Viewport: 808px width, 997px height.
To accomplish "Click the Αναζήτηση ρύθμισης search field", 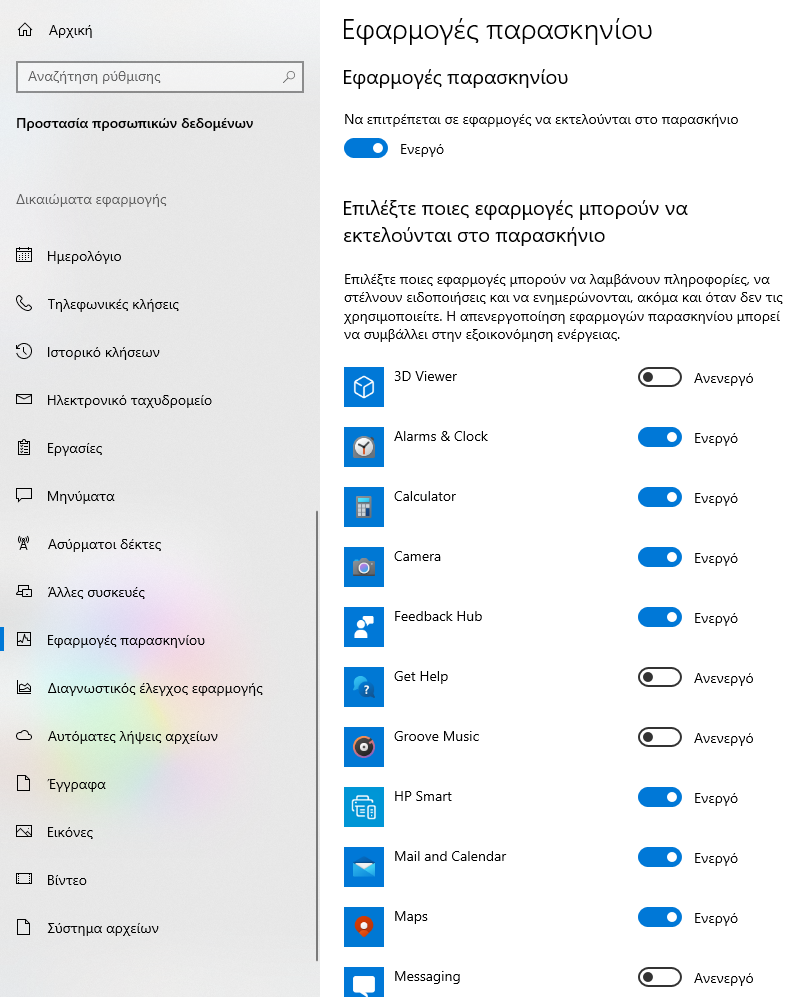I will [x=160, y=77].
